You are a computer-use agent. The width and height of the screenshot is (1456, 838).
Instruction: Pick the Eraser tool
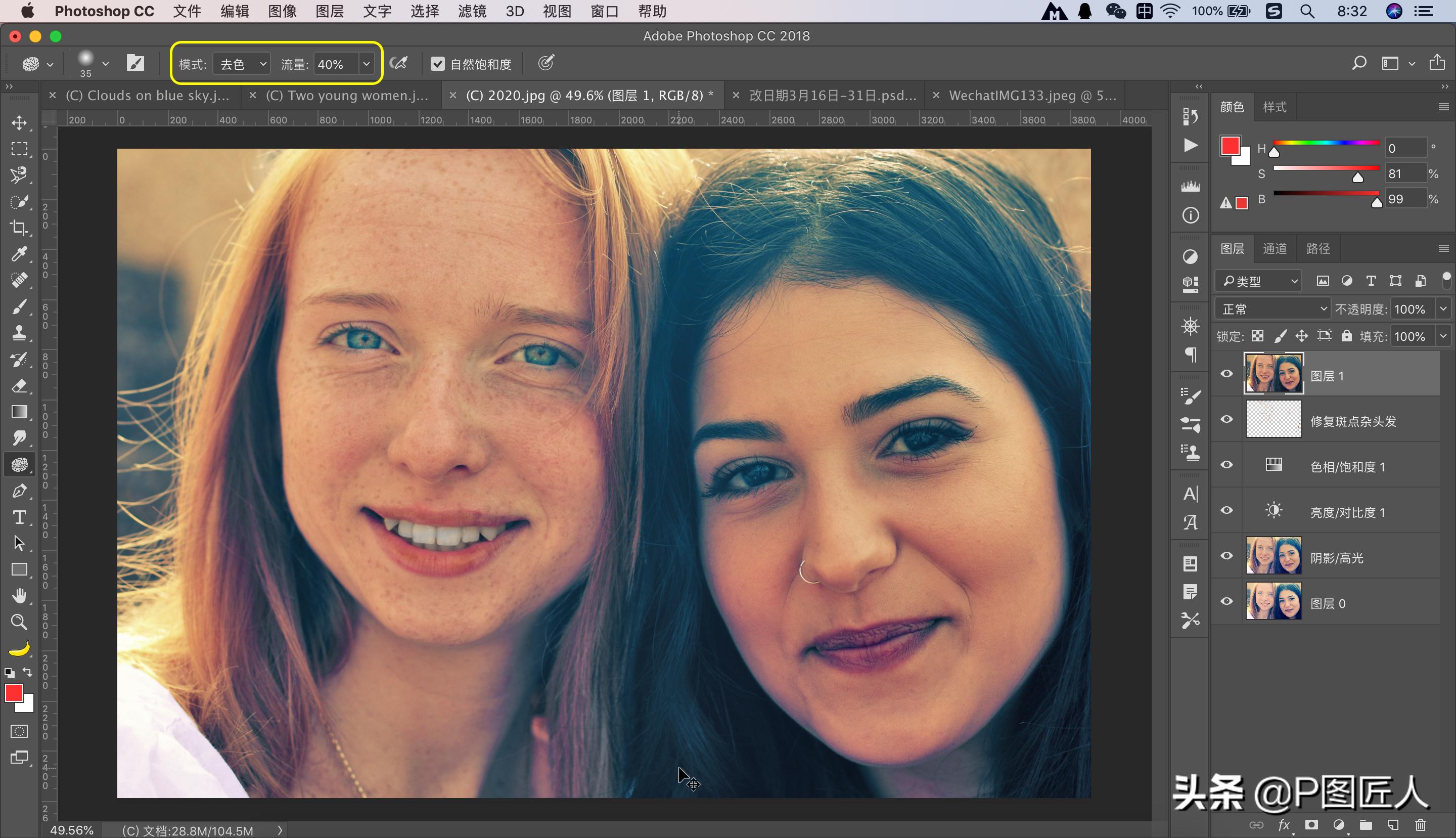tap(19, 385)
